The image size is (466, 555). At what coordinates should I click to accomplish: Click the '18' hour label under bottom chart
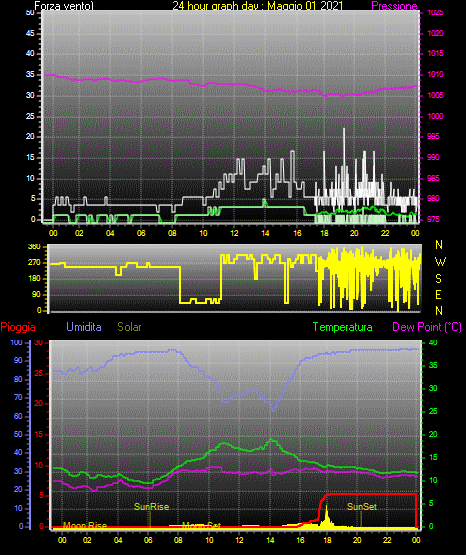[x=327, y=540]
